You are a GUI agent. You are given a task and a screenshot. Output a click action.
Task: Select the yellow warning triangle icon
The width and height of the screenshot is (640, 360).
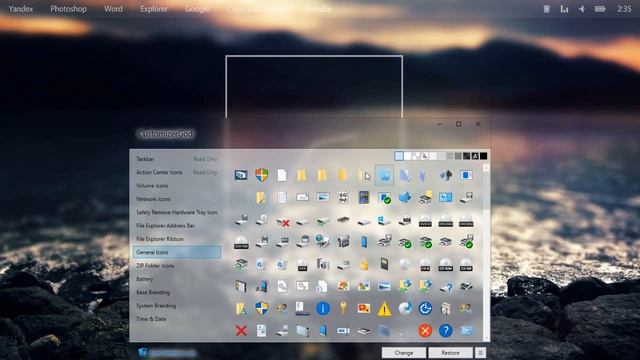pyautogui.click(x=384, y=309)
